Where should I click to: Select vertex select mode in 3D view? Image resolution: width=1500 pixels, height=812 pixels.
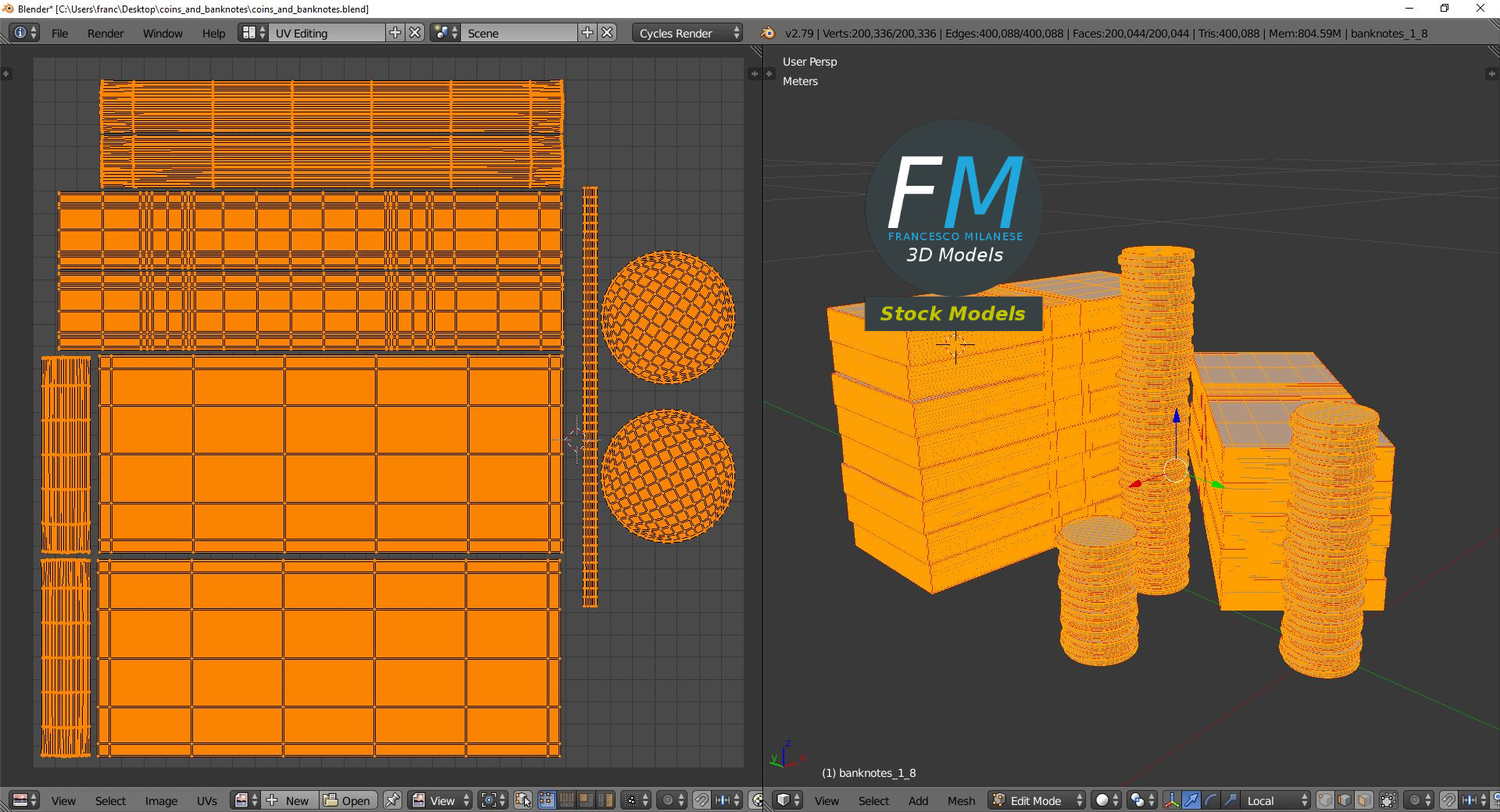(x=1325, y=800)
